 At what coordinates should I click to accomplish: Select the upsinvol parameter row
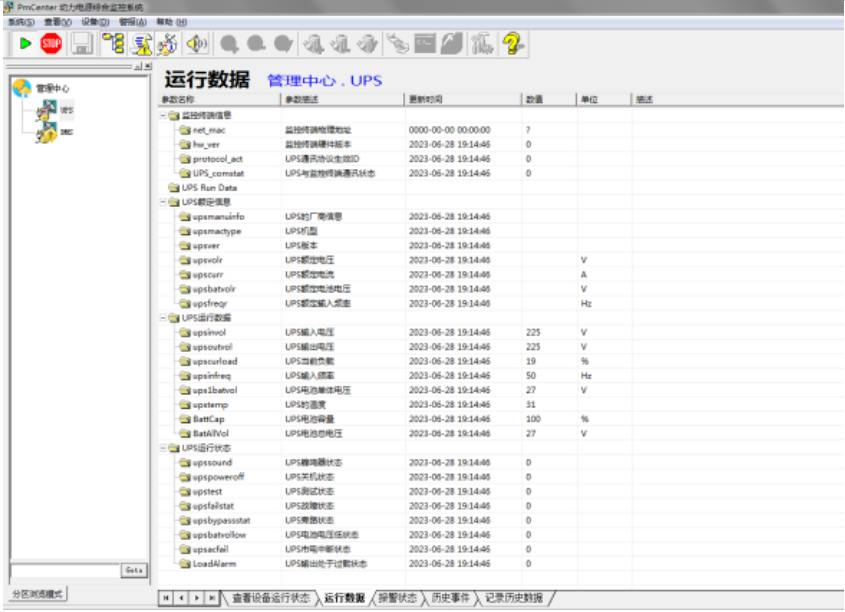tap(210, 332)
